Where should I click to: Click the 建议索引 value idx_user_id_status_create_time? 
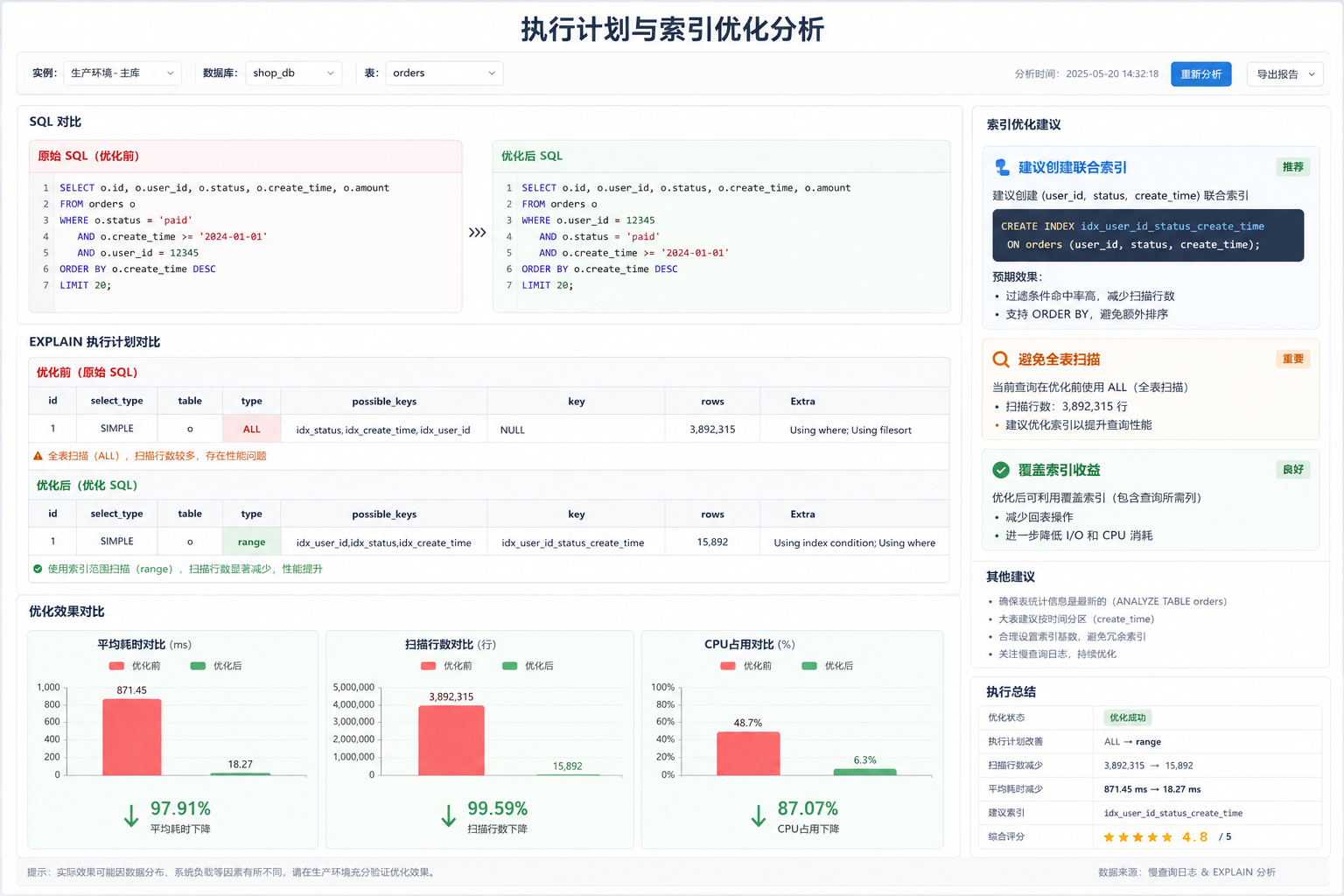tap(1173, 813)
